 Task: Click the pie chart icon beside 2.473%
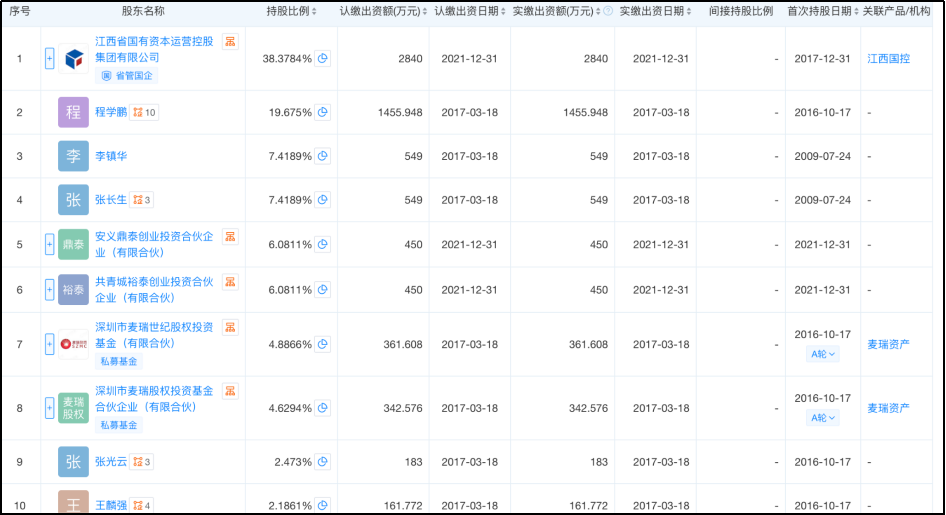[323, 462]
